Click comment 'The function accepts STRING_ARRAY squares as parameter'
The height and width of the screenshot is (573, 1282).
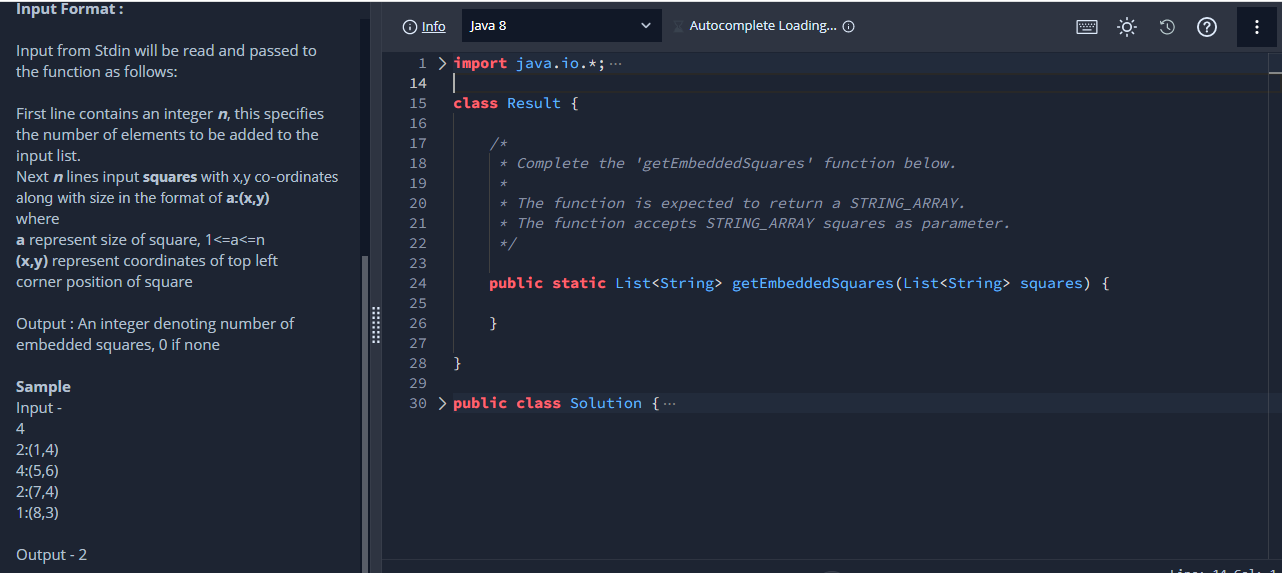point(763,223)
